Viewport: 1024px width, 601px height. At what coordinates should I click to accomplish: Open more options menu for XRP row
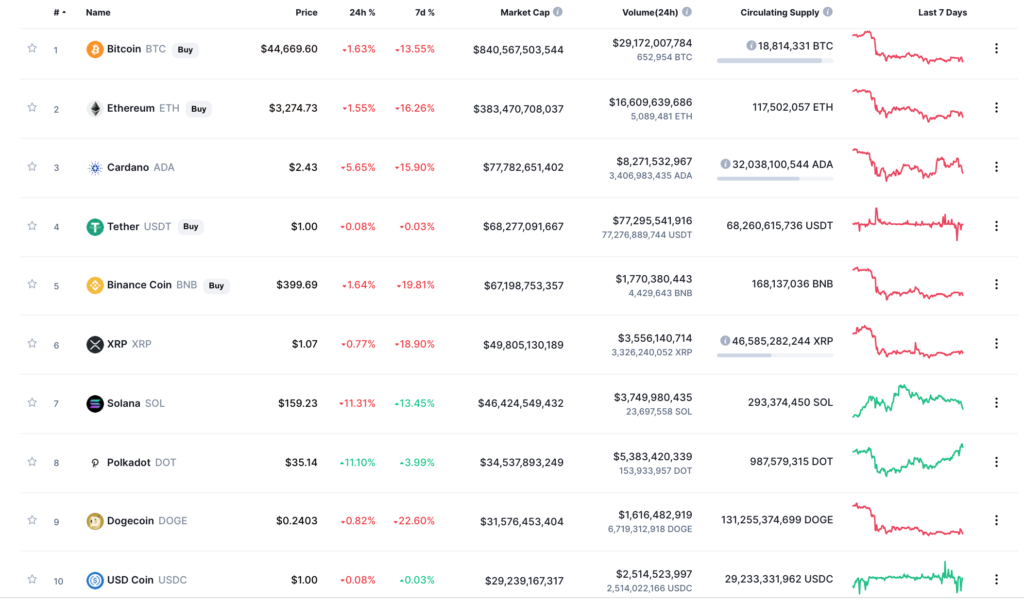[x=996, y=344]
